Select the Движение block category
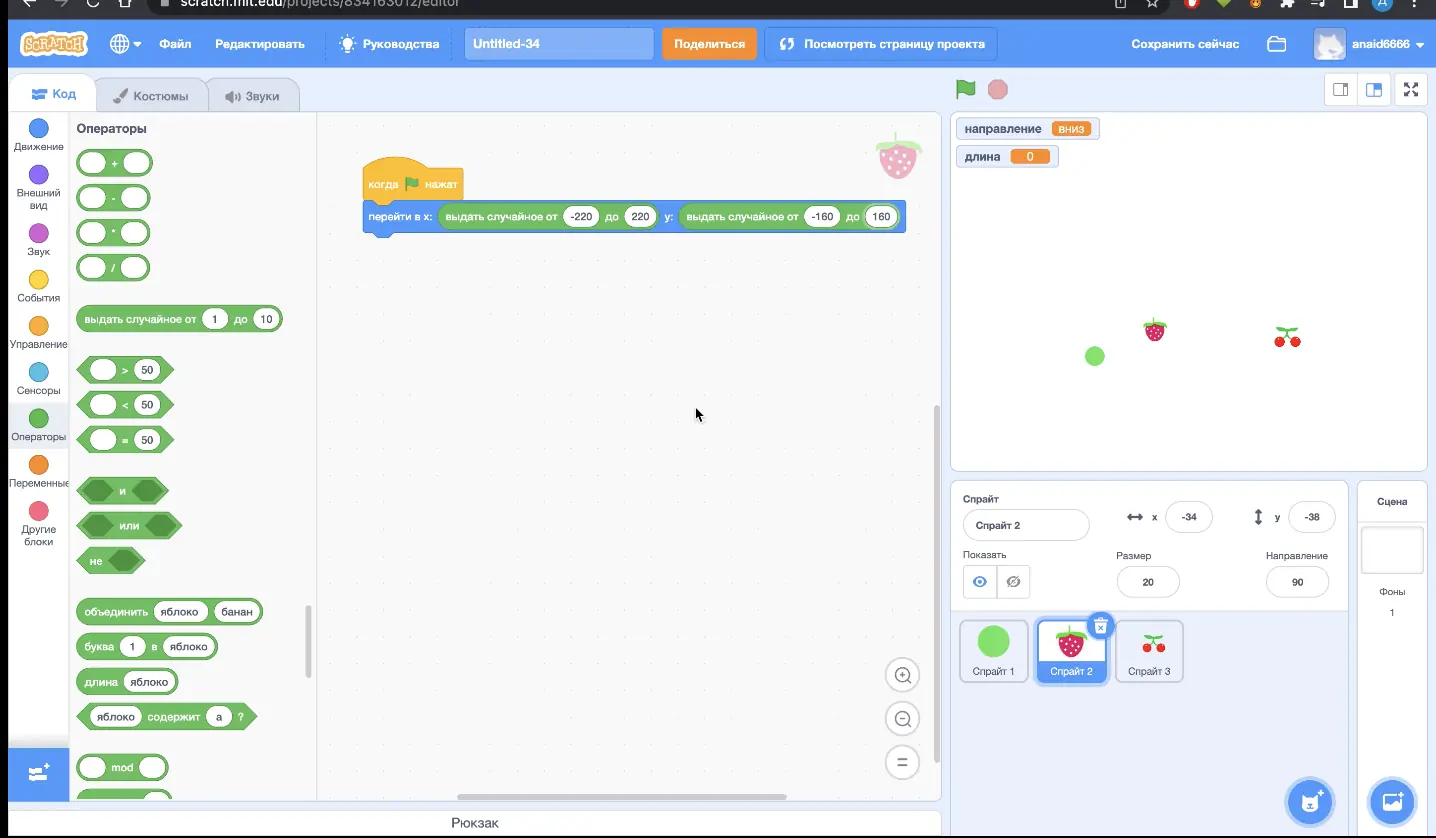Screen dimensions: 1436x838 (38, 135)
